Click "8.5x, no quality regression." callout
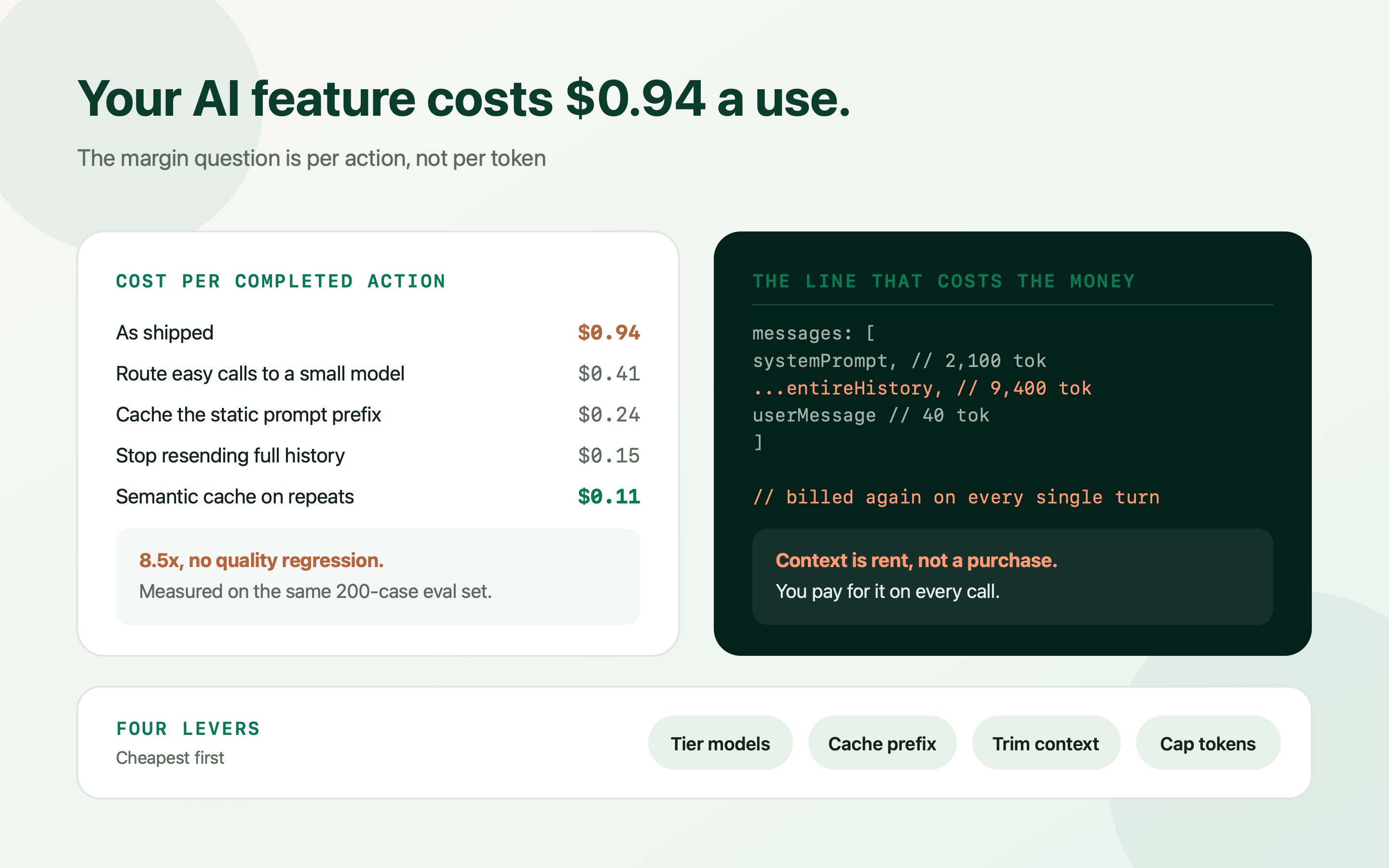Image resolution: width=1389 pixels, height=868 pixels. [261, 560]
